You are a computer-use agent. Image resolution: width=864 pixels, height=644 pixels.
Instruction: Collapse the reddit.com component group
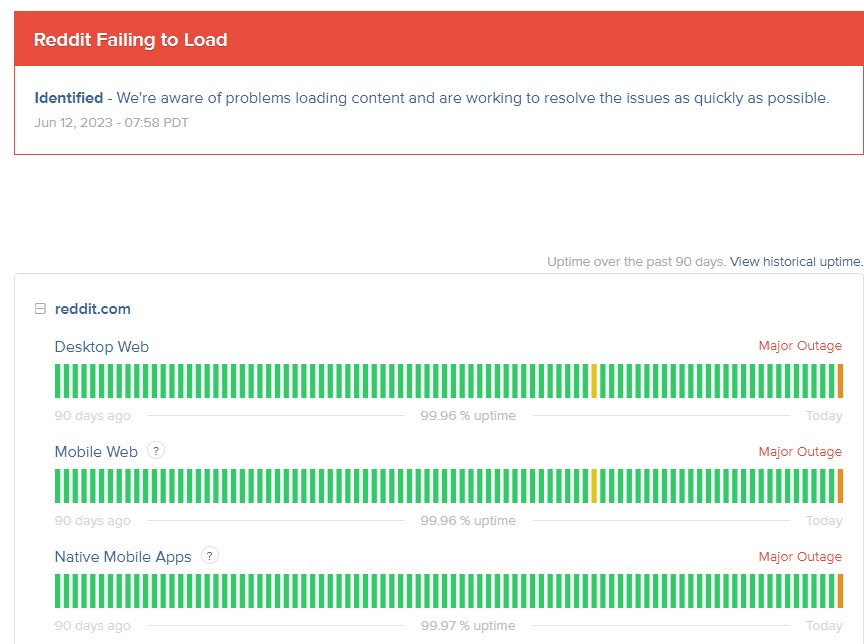pyautogui.click(x=40, y=309)
